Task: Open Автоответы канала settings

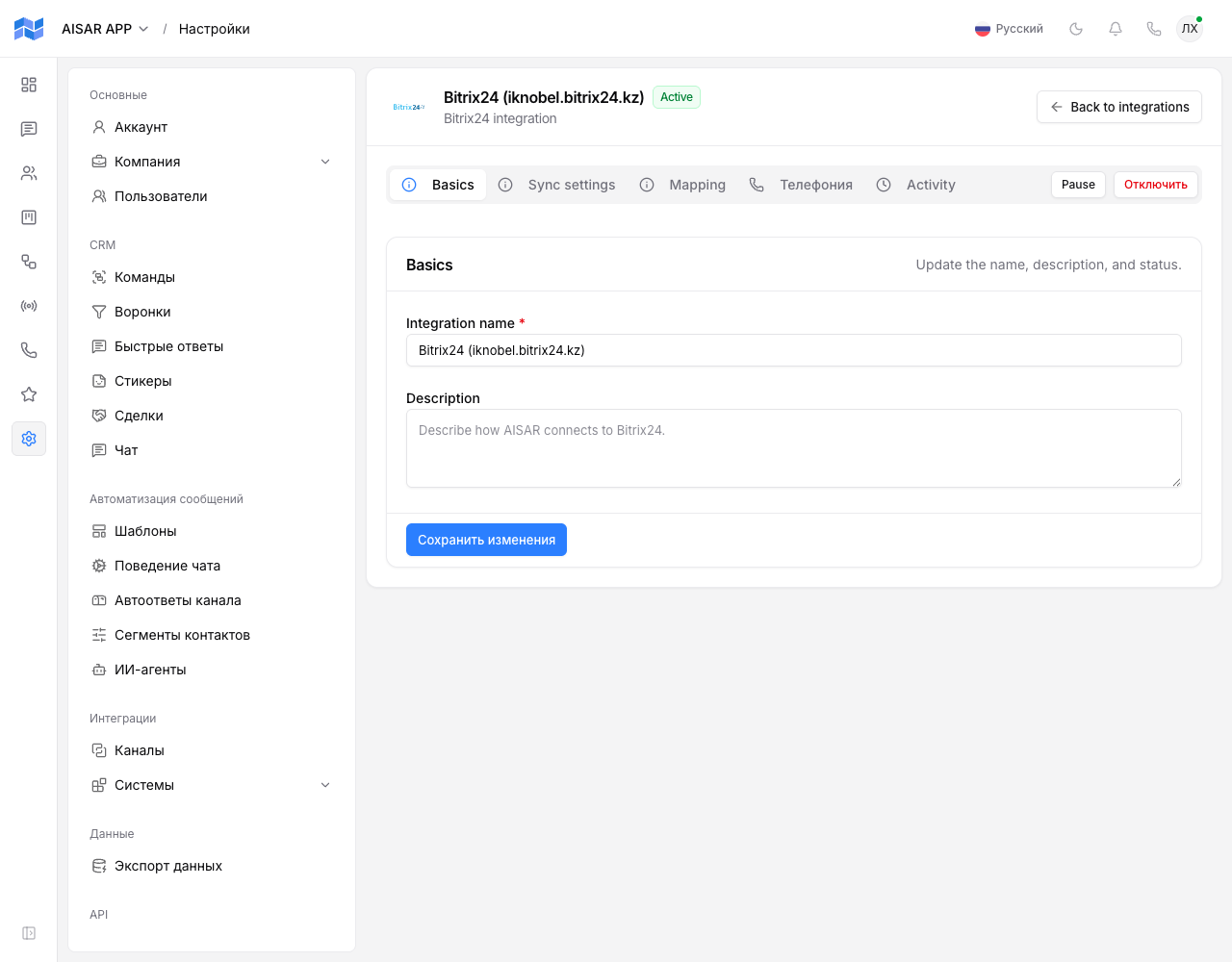Action: pos(212,600)
